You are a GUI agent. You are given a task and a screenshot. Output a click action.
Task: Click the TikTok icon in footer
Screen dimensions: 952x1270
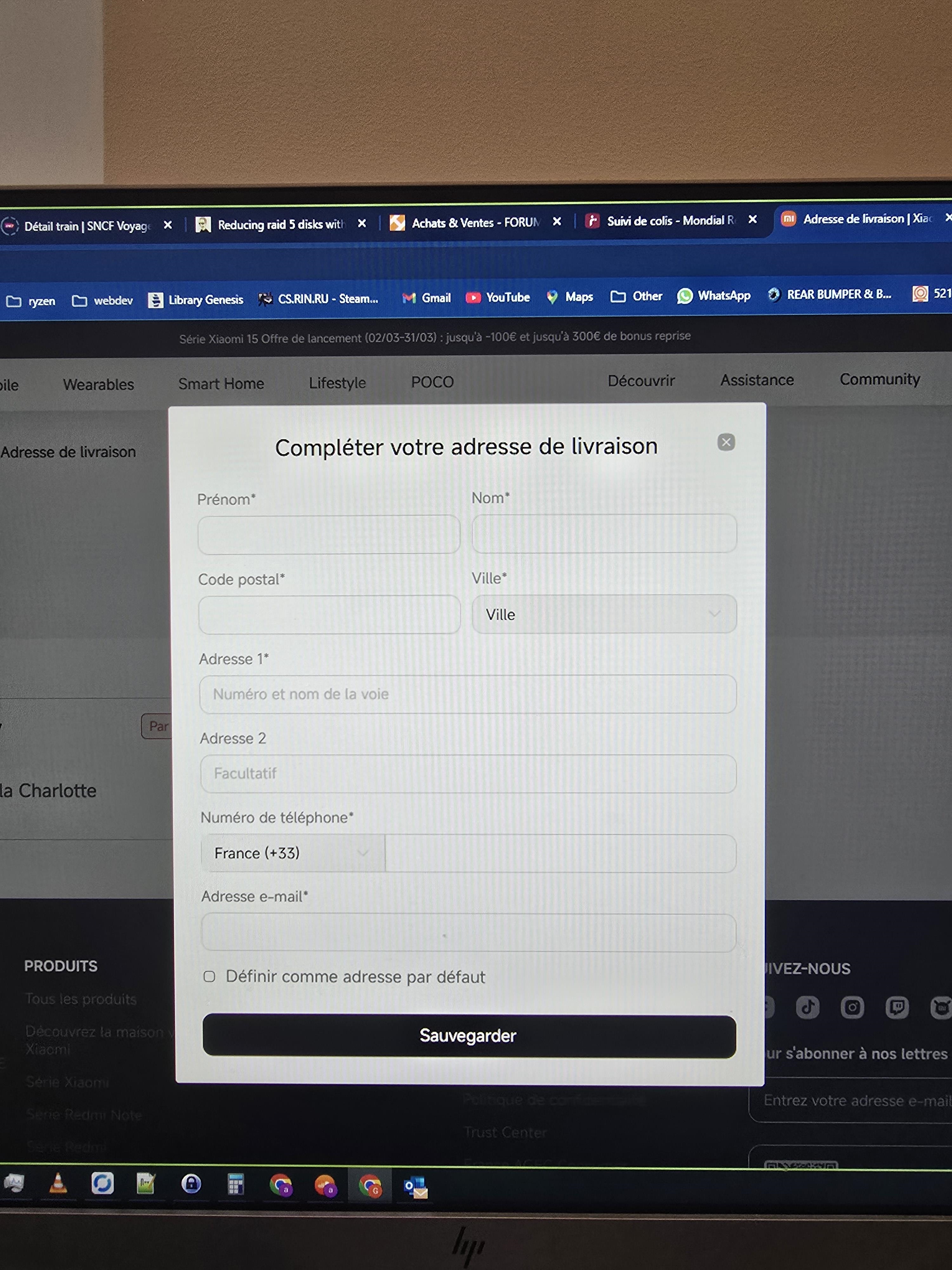(807, 1008)
